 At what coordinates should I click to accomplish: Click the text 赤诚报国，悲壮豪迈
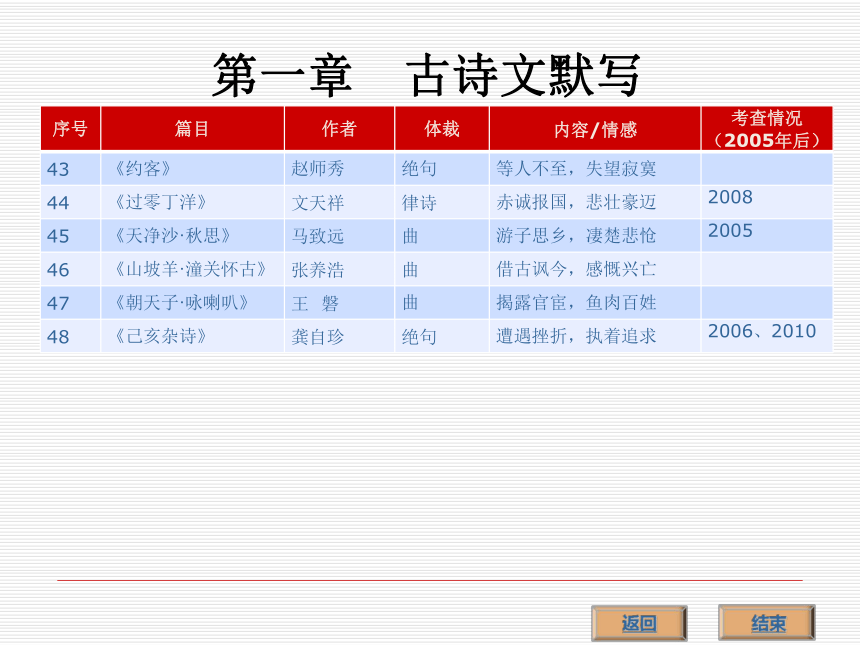[576, 202]
